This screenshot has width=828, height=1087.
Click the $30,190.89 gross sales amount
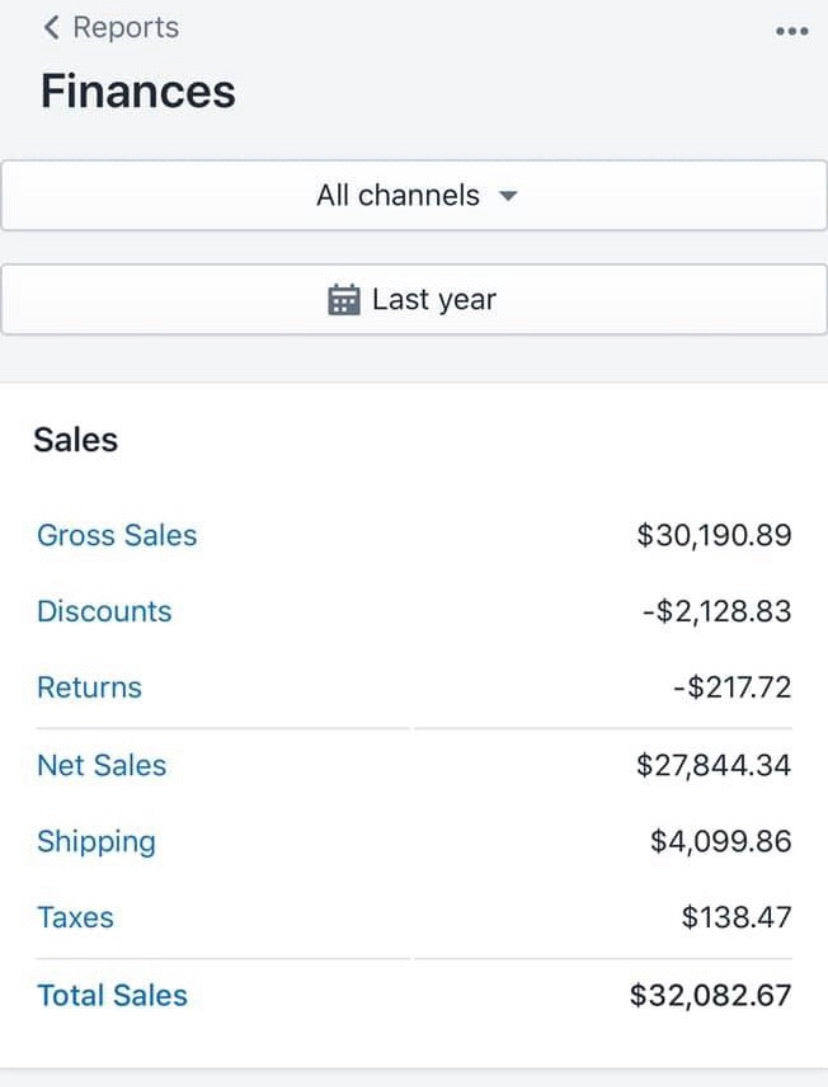click(x=713, y=535)
